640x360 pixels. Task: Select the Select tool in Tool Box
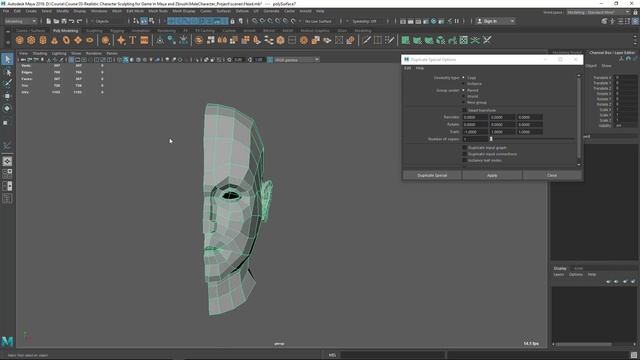coord(7,59)
